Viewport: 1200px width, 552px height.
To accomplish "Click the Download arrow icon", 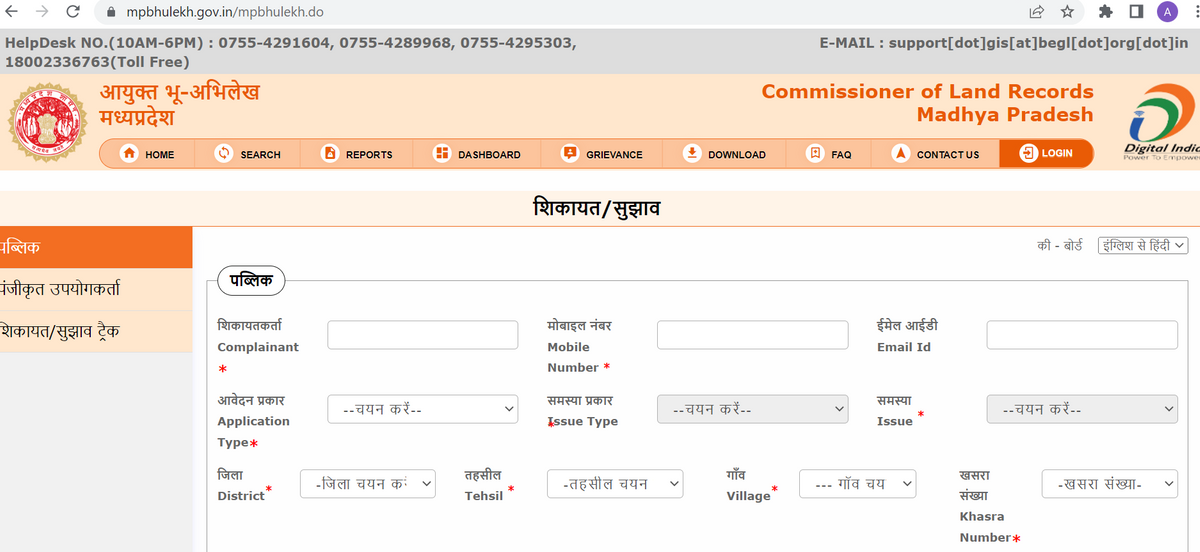I will click(691, 154).
